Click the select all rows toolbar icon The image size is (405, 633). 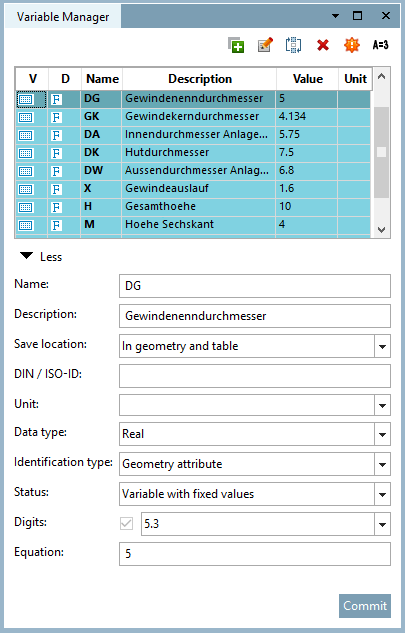tap(294, 45)
